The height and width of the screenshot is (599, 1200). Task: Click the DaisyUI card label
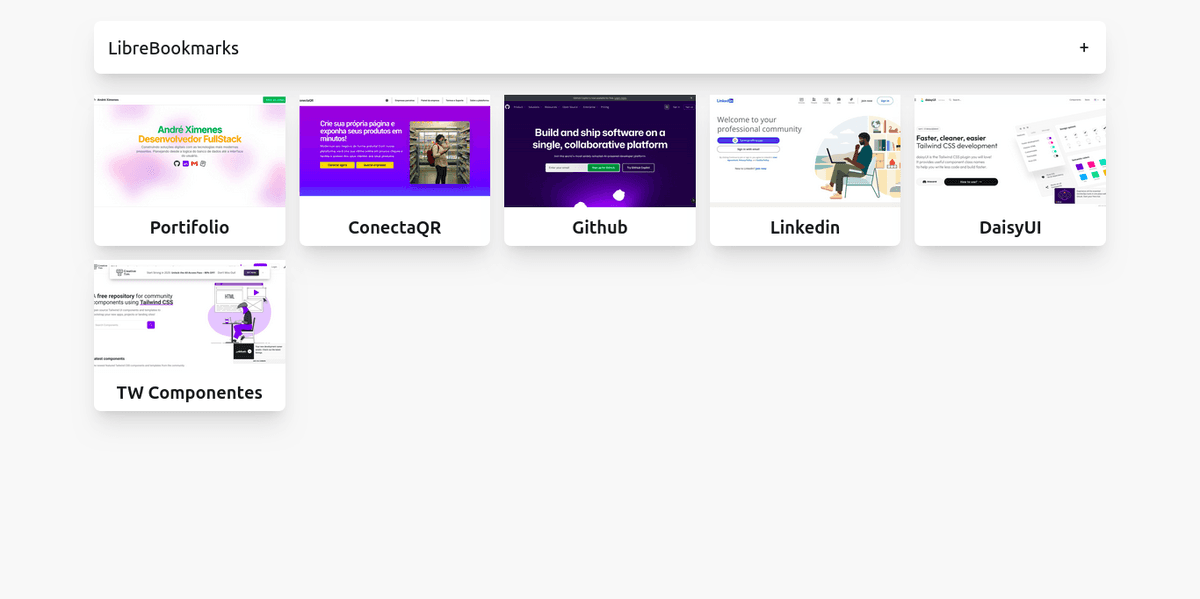[x=1010, y=228]
